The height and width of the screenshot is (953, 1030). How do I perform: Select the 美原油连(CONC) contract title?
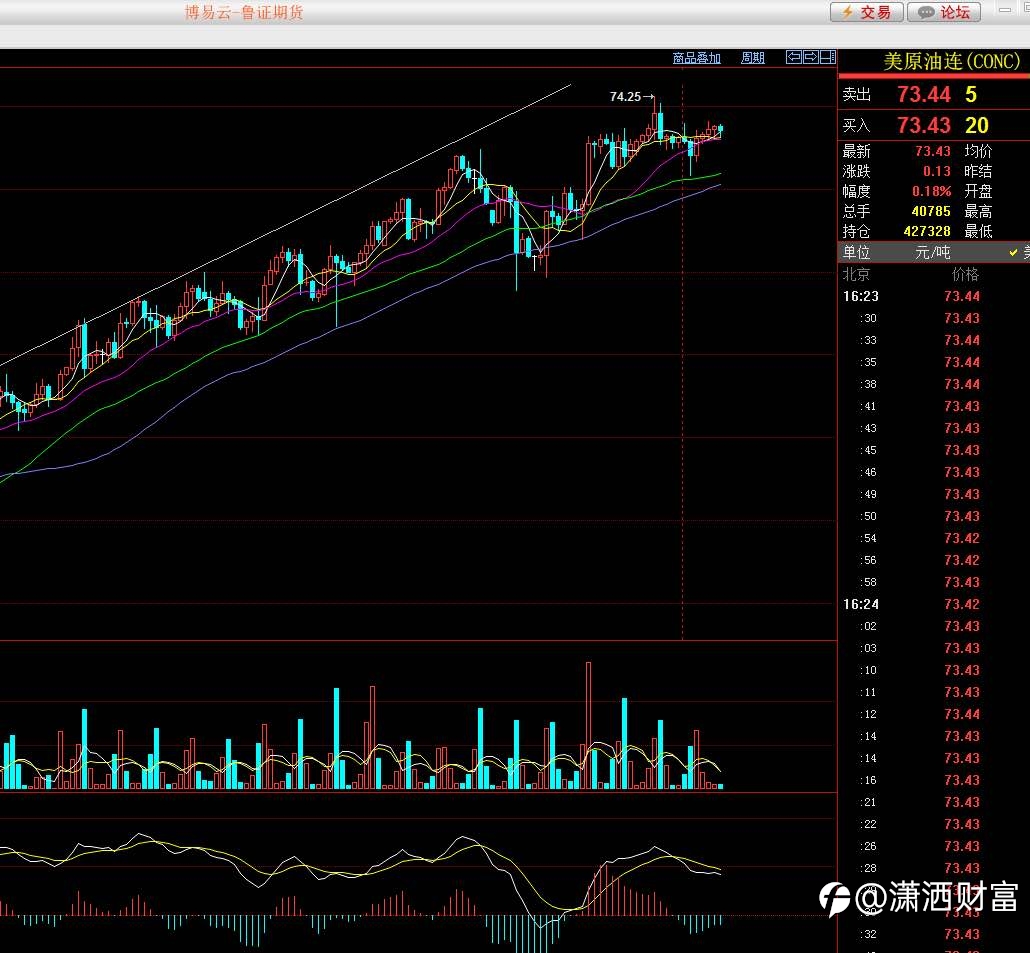tap(952, 61)
